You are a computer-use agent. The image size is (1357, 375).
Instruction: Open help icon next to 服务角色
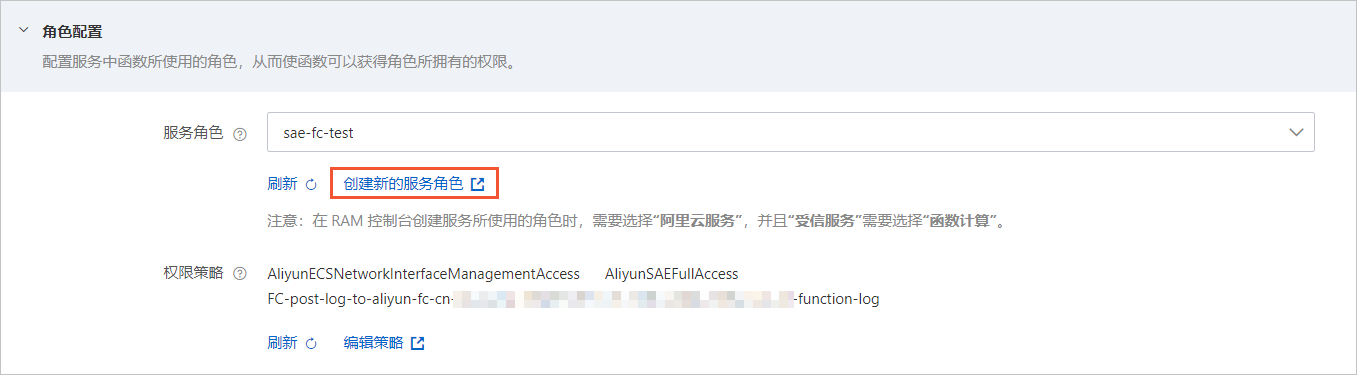click(x=239, y=133)
